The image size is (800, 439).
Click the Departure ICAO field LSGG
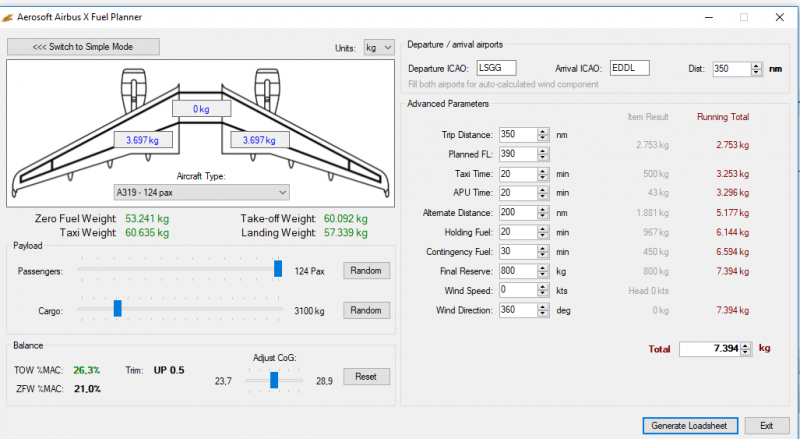tap(496, 68)
